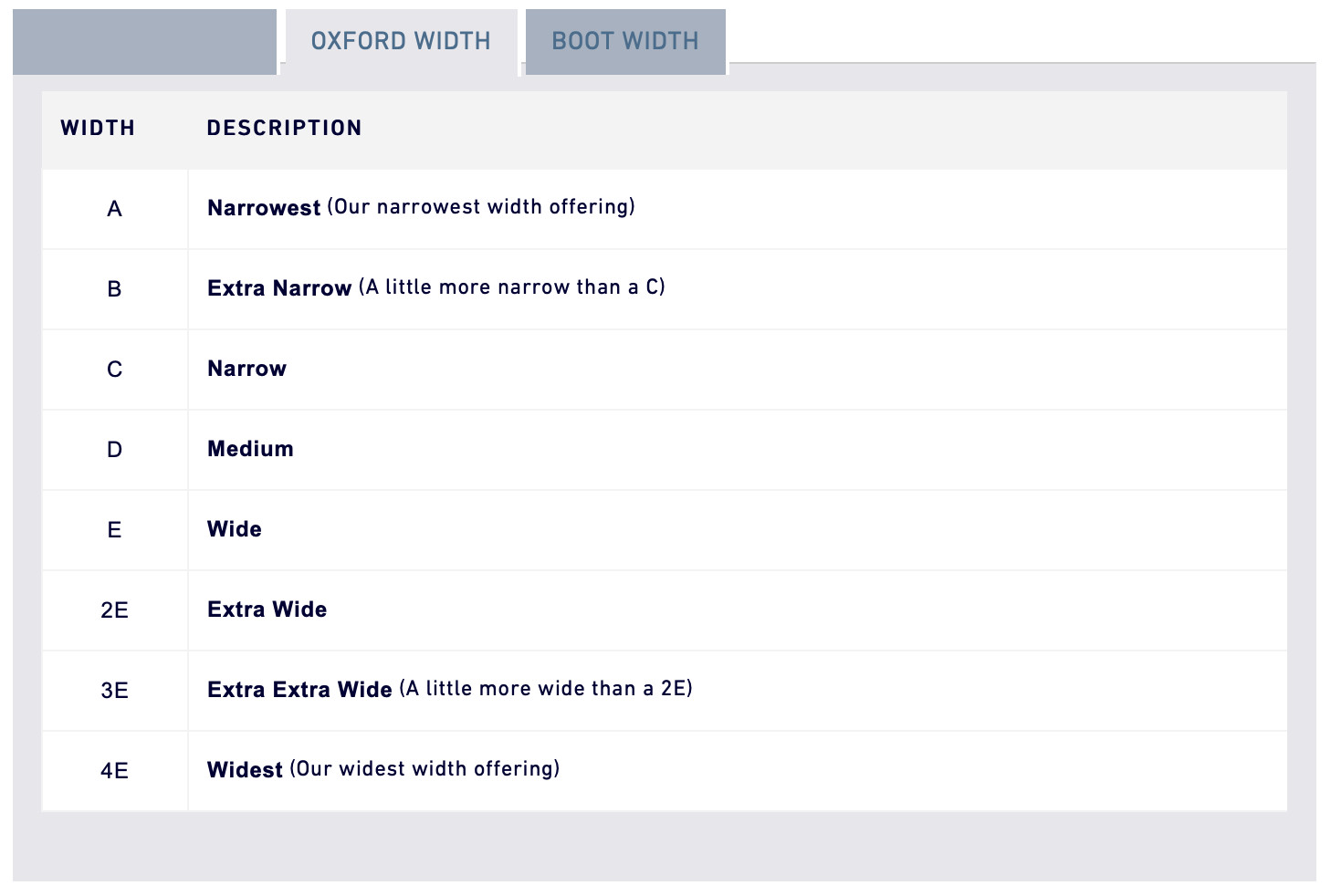Open the Boot Width tab
The image size is (1331, 896).
[x=625, y=41]
